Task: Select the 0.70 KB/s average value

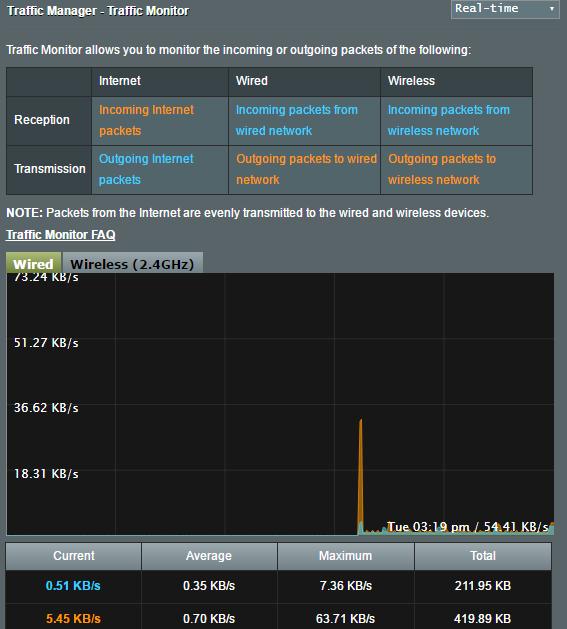Action: (209, 619)
